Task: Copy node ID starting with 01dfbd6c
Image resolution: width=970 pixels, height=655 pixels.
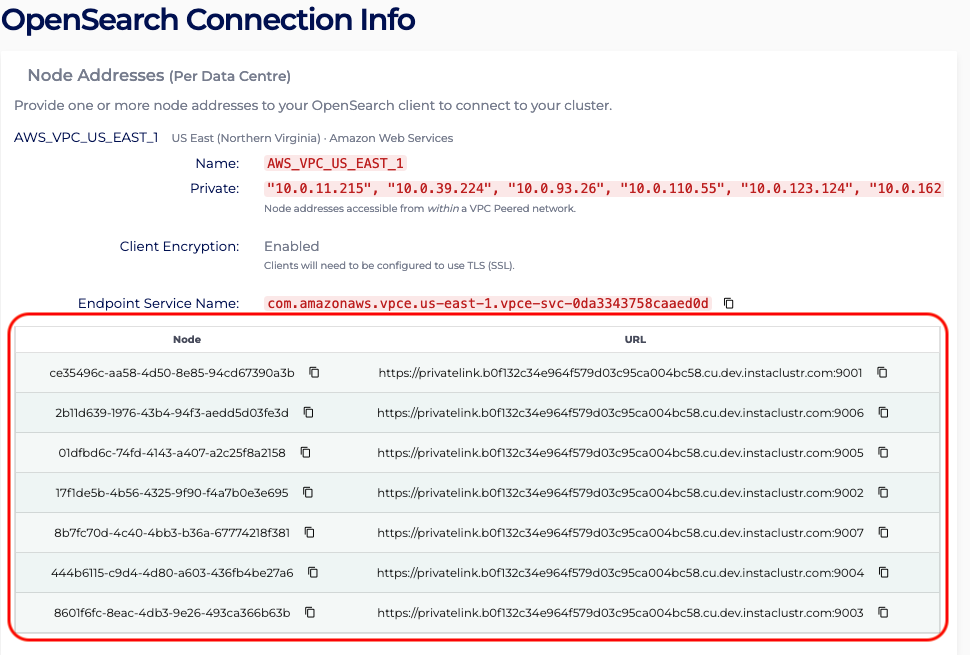Action: (305, 452)
